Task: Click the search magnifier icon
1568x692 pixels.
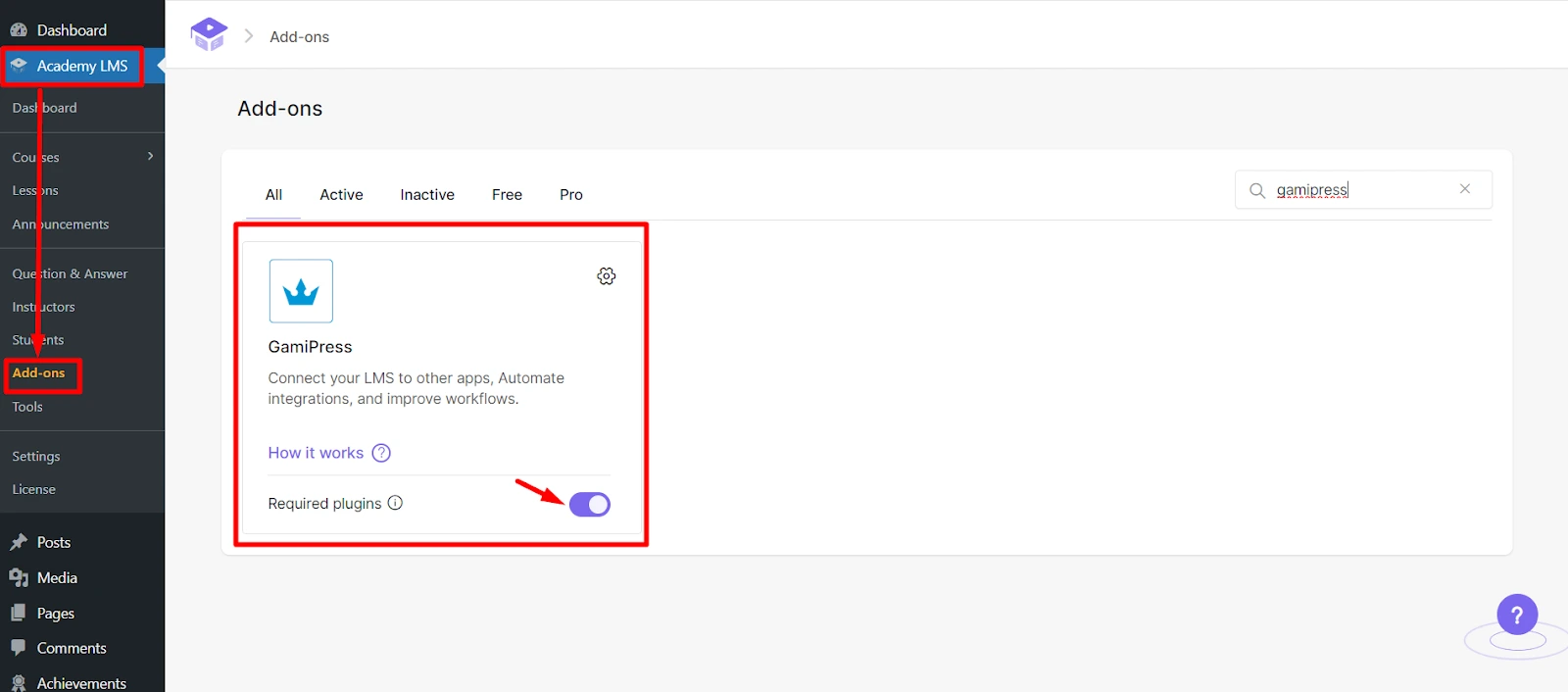Action: (1257, 190)
